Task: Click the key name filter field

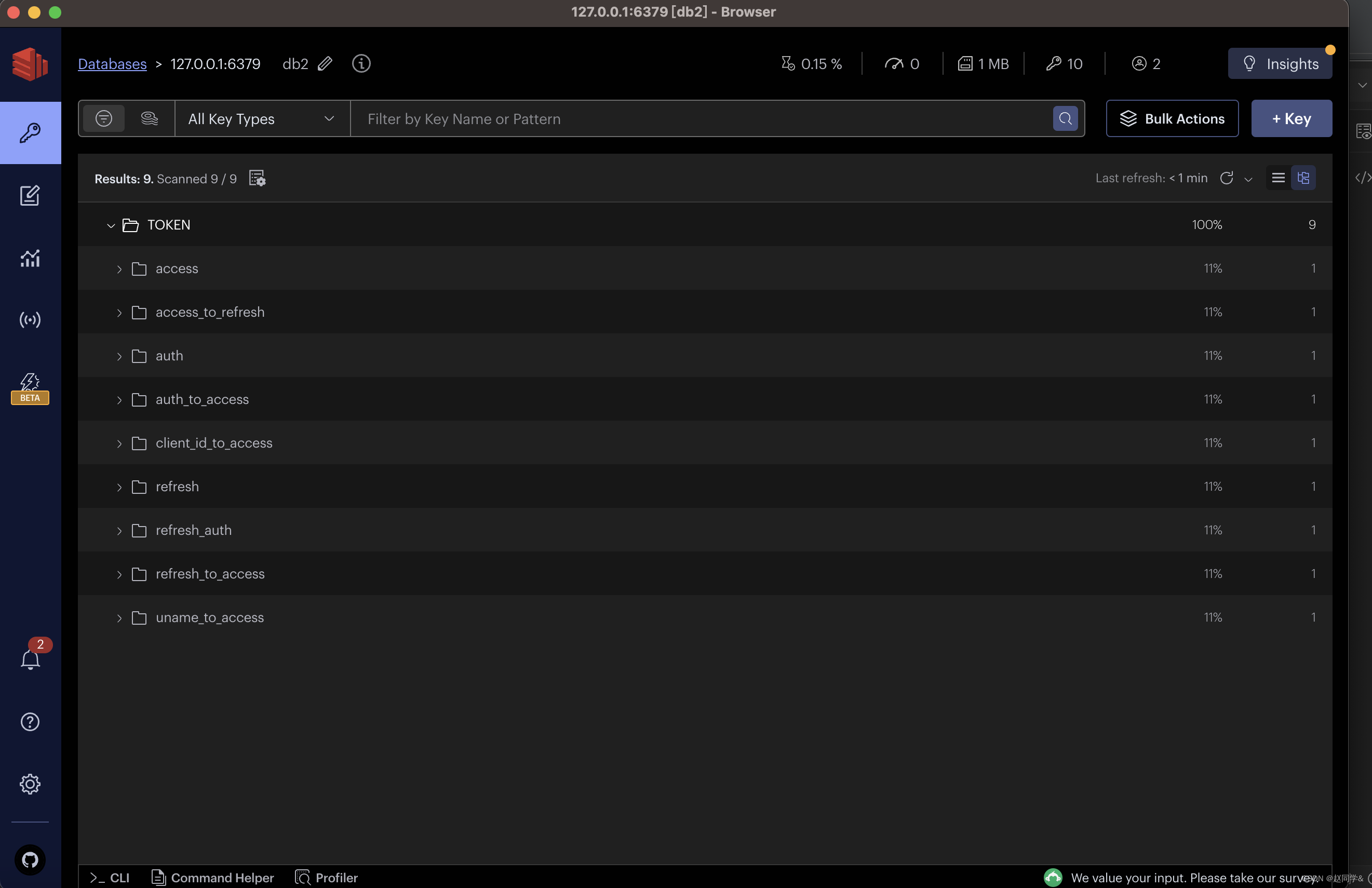Action: 701,119
